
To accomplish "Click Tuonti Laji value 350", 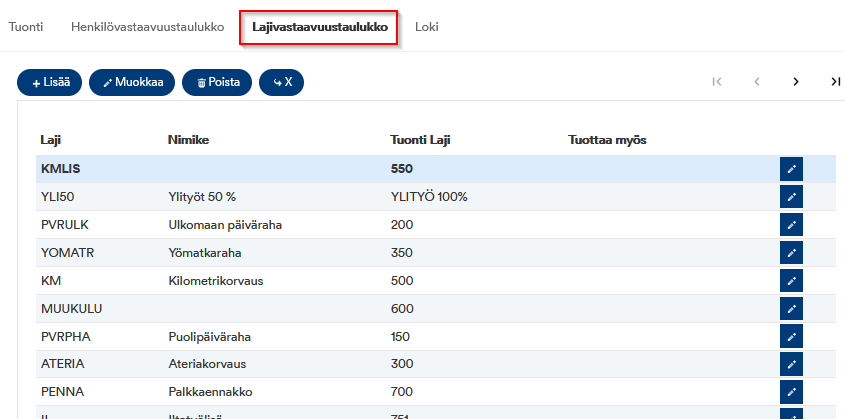I will 402,253.
